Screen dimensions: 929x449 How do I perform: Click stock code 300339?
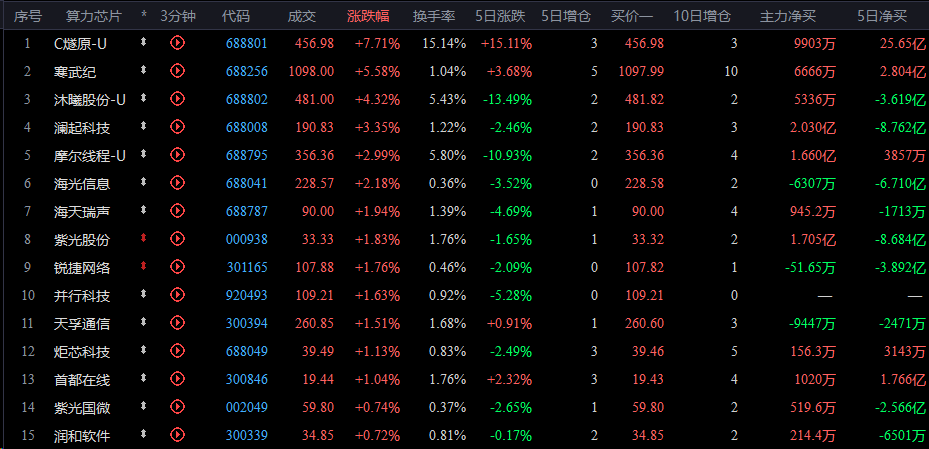pos(247,436)
